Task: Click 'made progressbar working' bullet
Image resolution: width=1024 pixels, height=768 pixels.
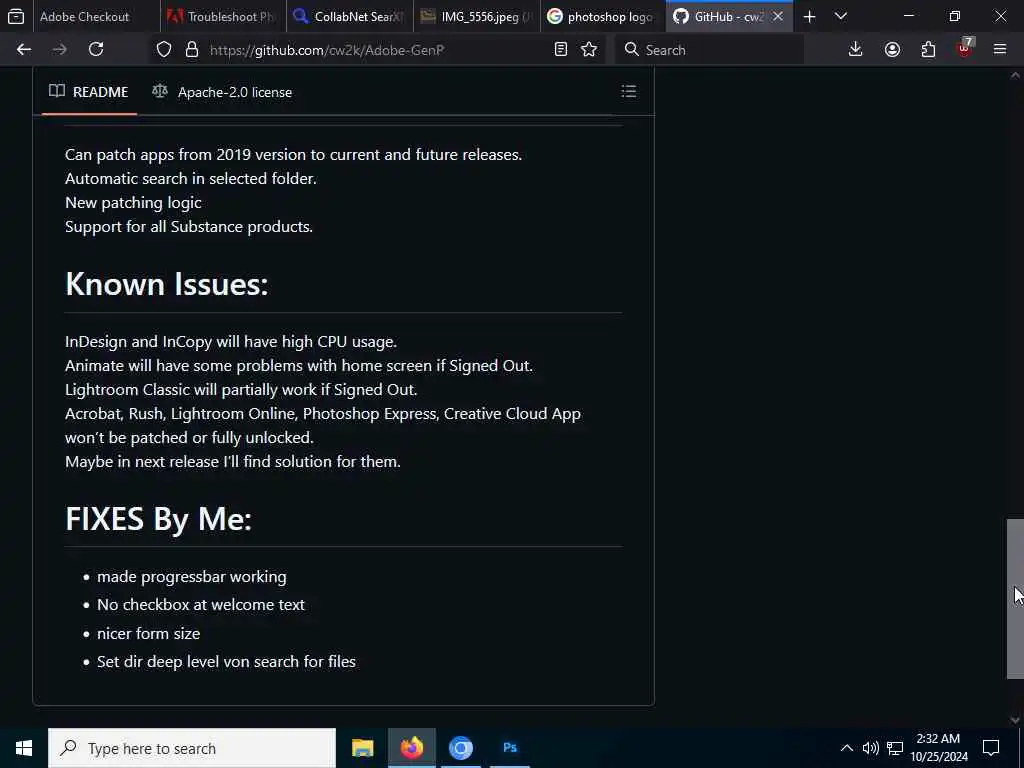Action: click(191, 577)
